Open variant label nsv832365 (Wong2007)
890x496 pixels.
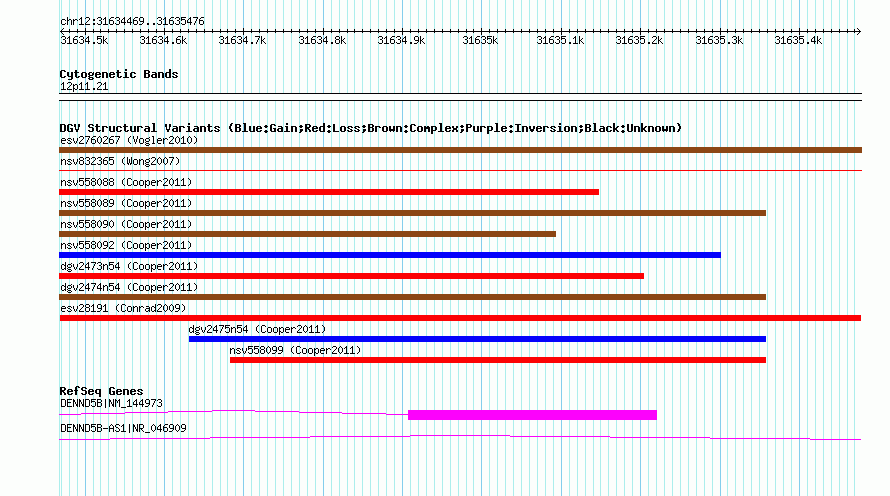pos(120,161)
